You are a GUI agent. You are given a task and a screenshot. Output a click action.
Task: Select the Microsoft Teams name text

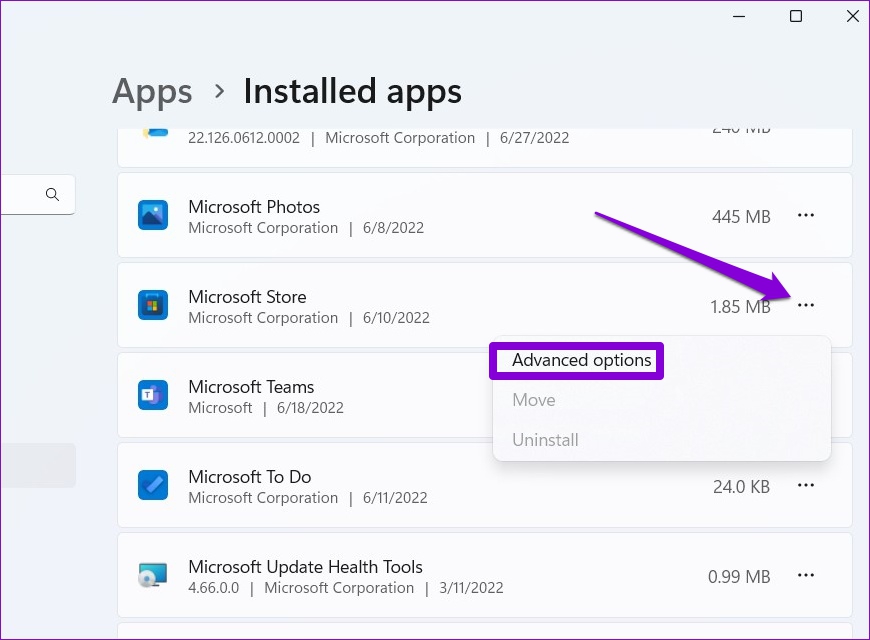click(x=251, y=386)
